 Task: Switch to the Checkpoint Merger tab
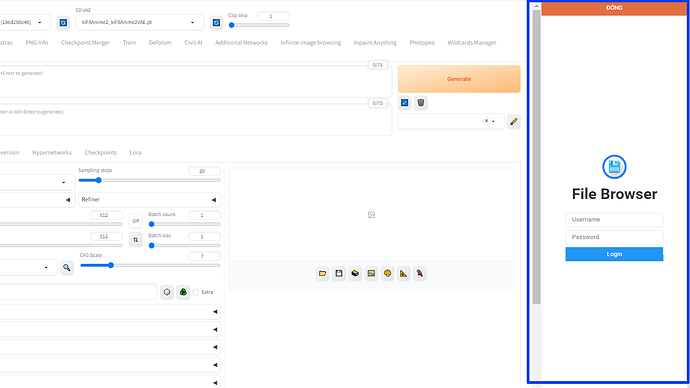point(85,43)
